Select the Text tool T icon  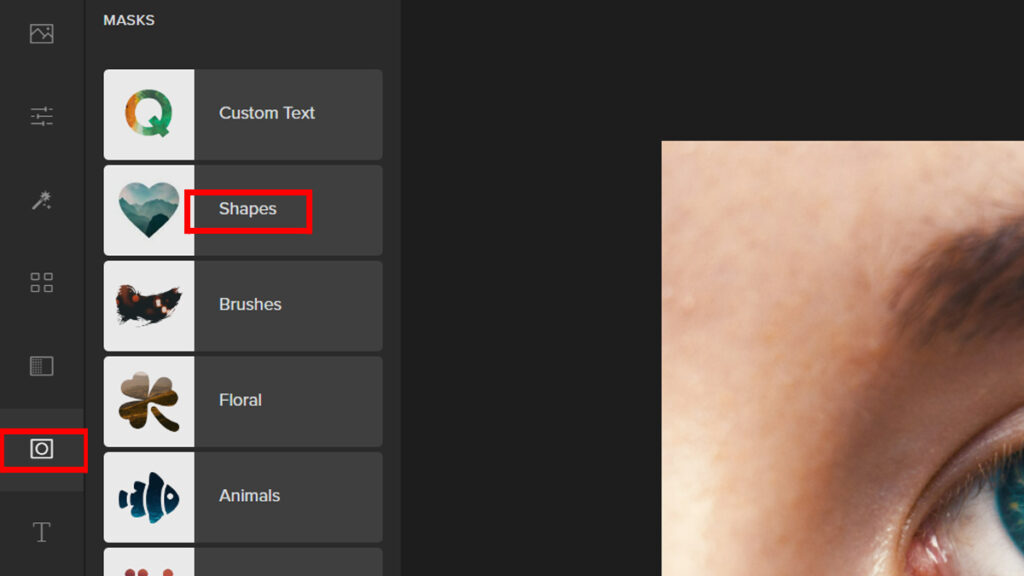coord(41,532)
